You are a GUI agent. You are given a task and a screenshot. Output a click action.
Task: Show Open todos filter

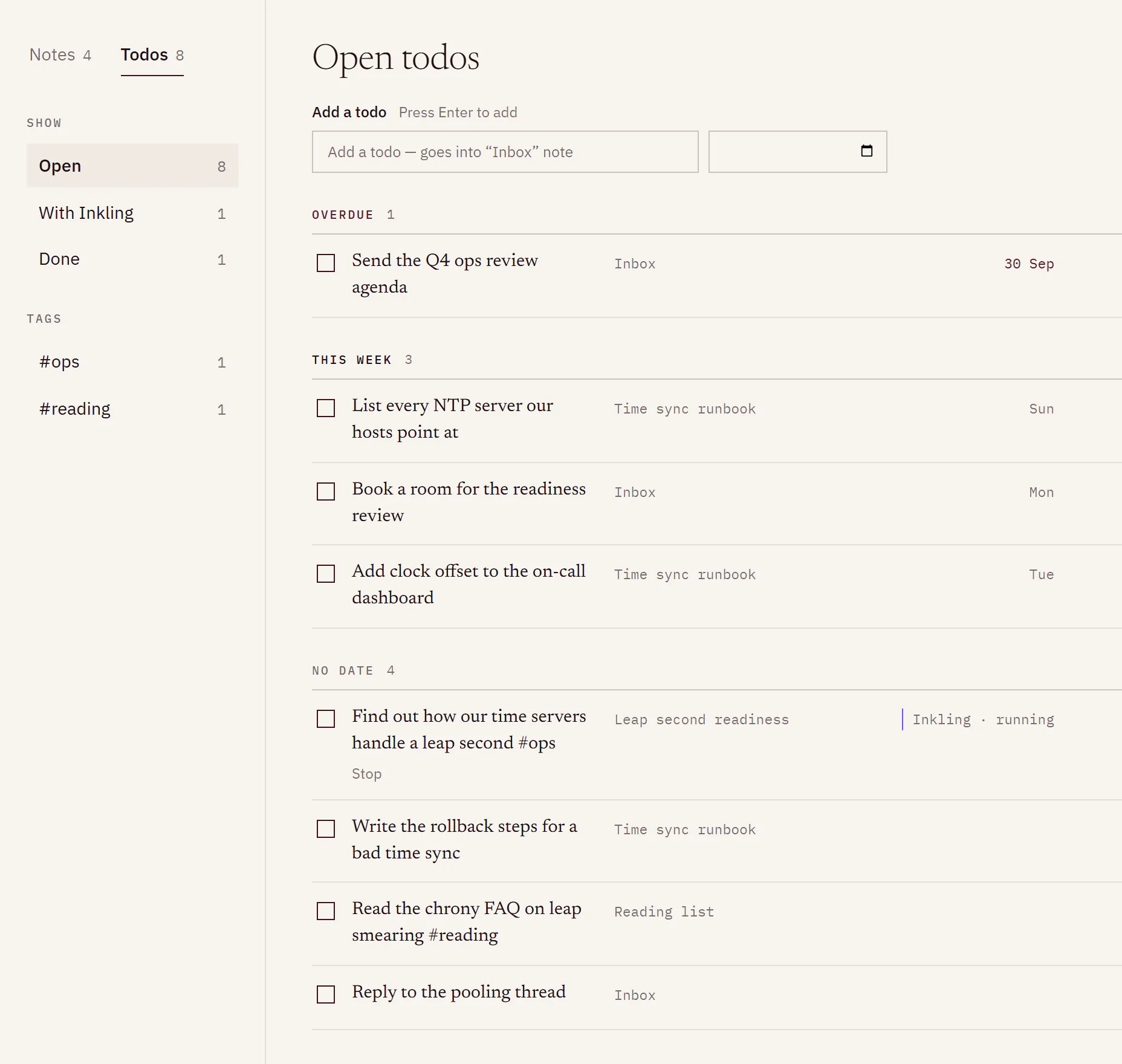click(x=132, y=166)
